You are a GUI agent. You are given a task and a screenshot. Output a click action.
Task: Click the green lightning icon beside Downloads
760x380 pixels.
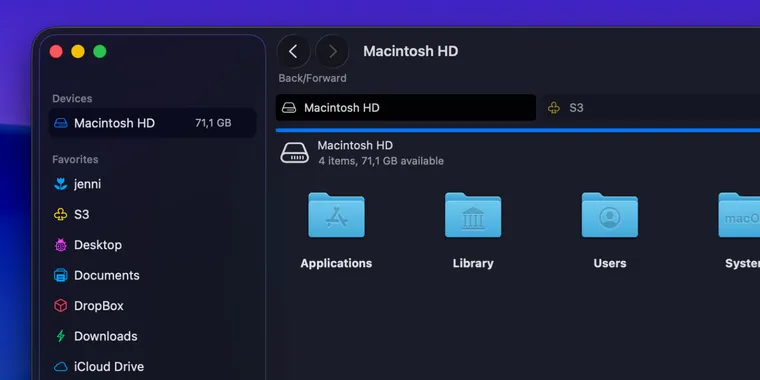pyautogui.click(x=61, y=336)
